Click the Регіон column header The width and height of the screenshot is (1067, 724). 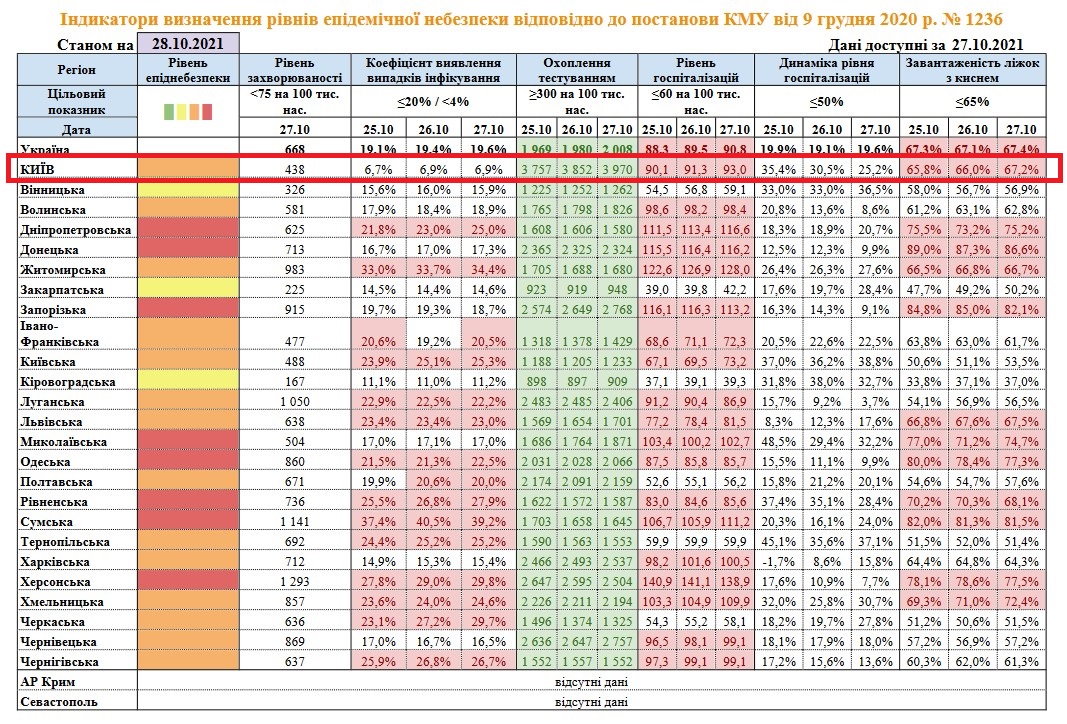tap(76, 68)
